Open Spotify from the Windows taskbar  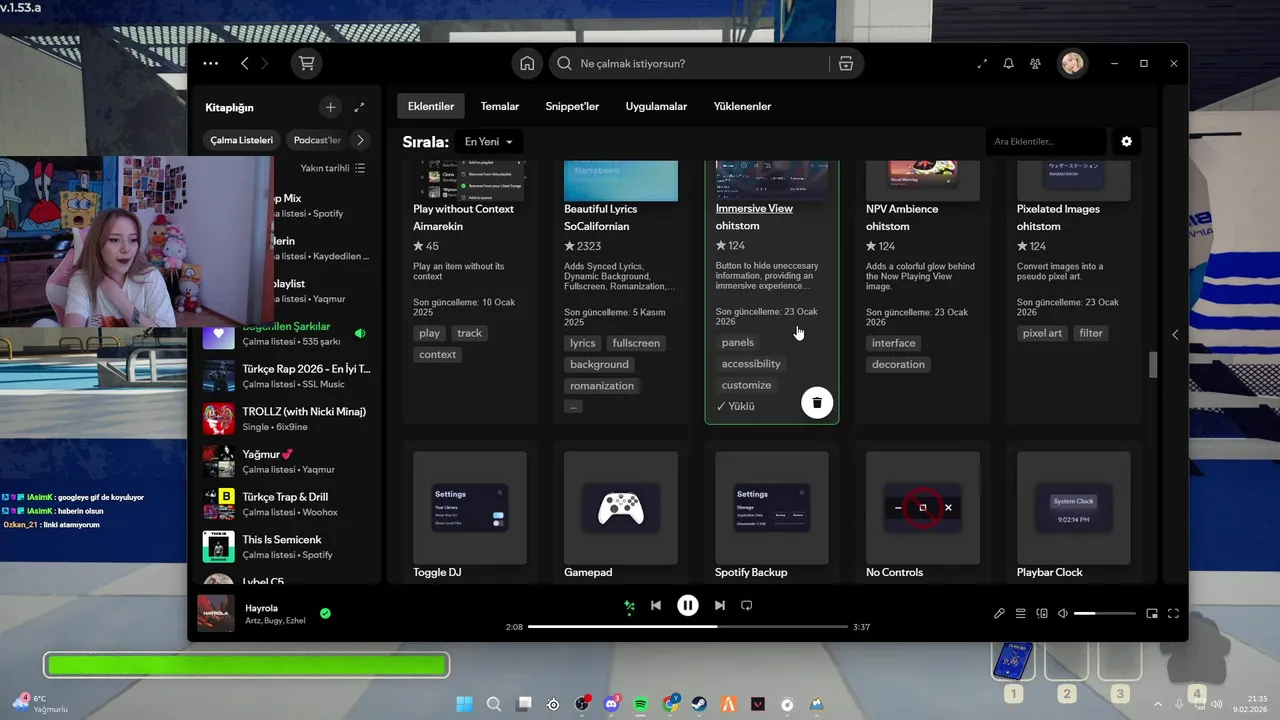641,704
